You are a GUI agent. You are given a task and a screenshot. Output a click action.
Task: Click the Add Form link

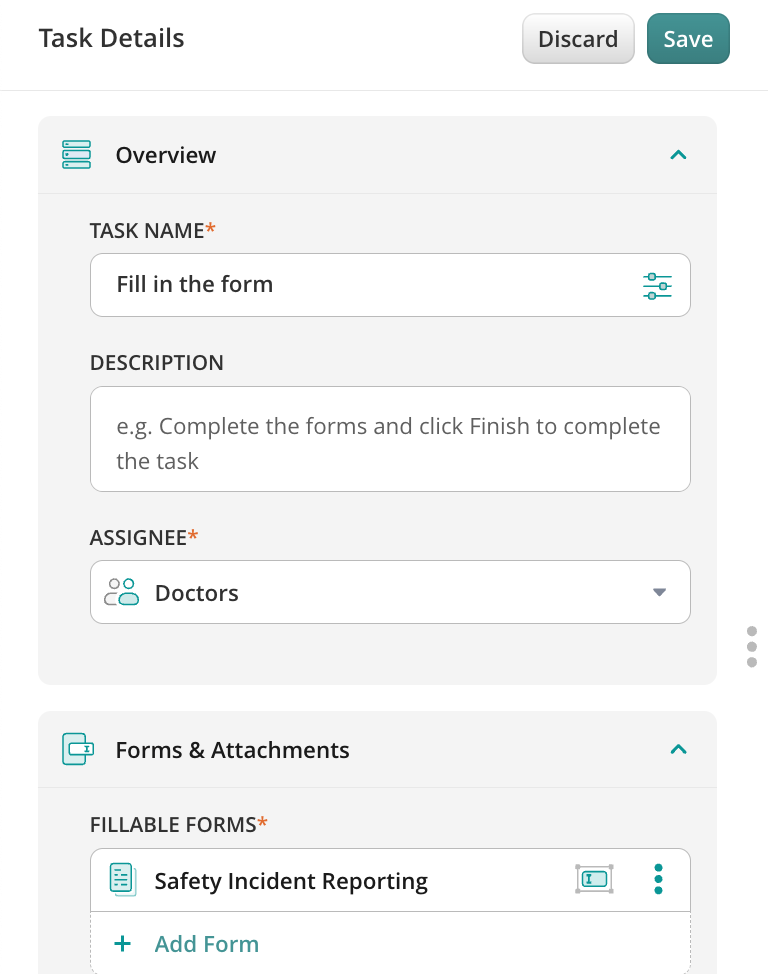tap(206, 944)
